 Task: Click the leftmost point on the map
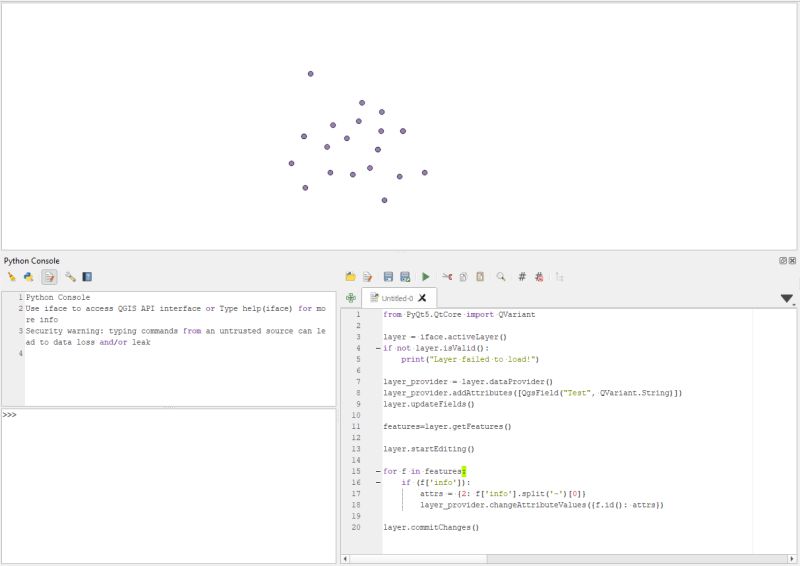coord(291,164)
